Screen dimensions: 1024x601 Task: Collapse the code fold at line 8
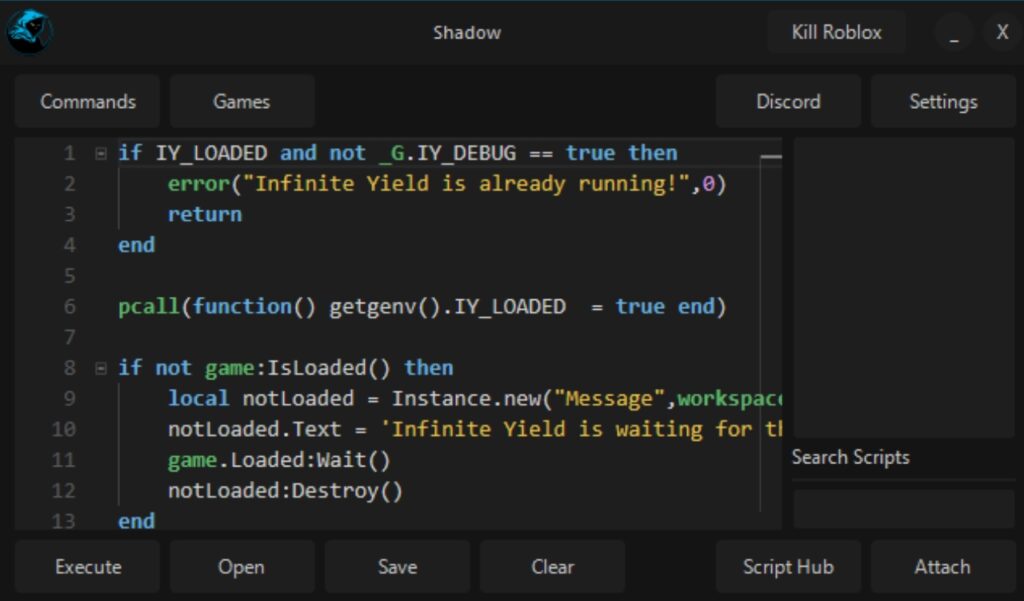click(x=101, y=368)
